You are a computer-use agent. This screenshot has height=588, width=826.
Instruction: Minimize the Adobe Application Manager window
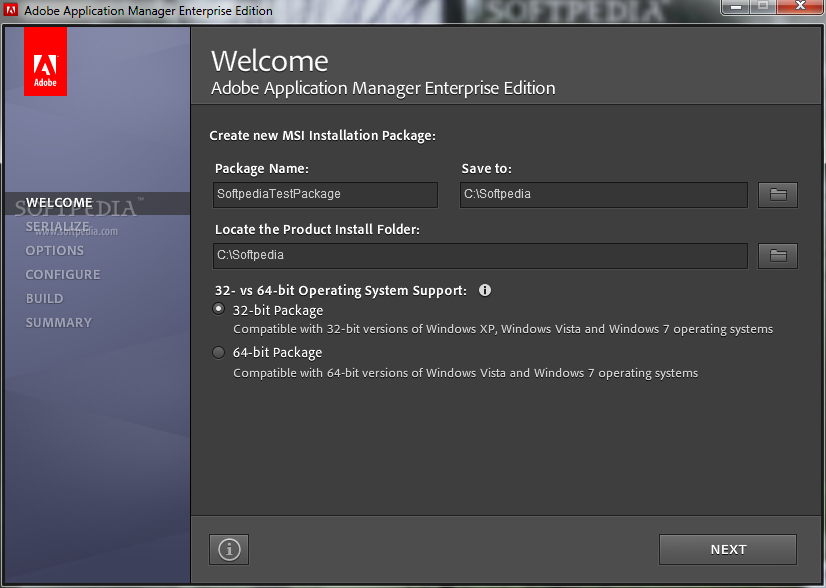coord(736,7)
